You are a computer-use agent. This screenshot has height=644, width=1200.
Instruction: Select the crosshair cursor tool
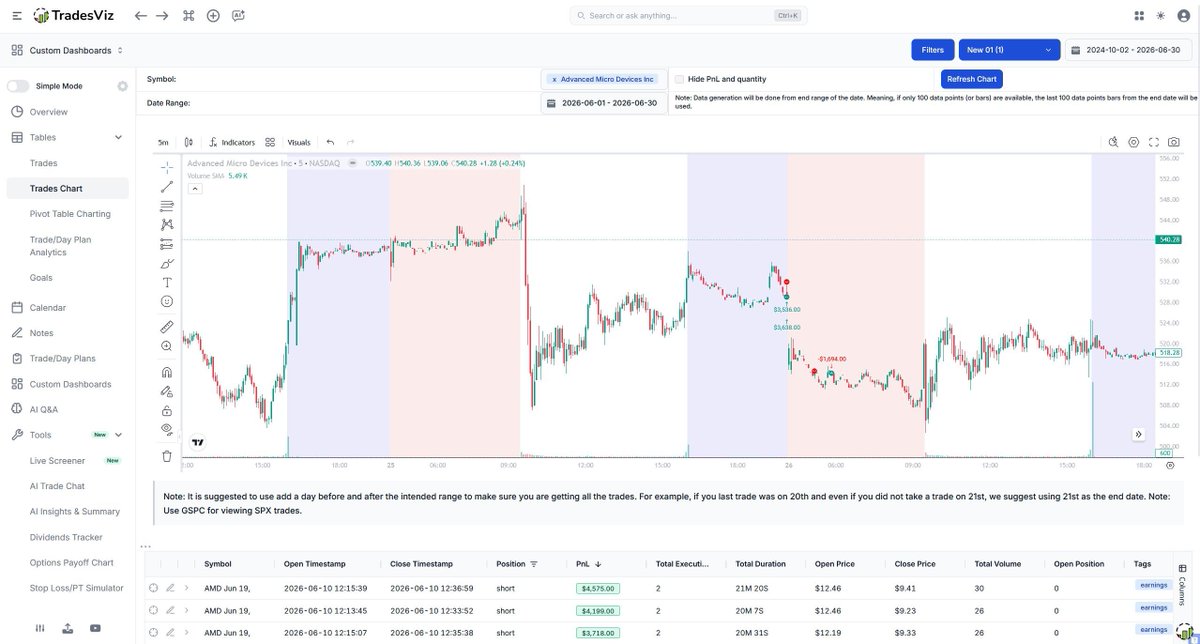[167, 166]
